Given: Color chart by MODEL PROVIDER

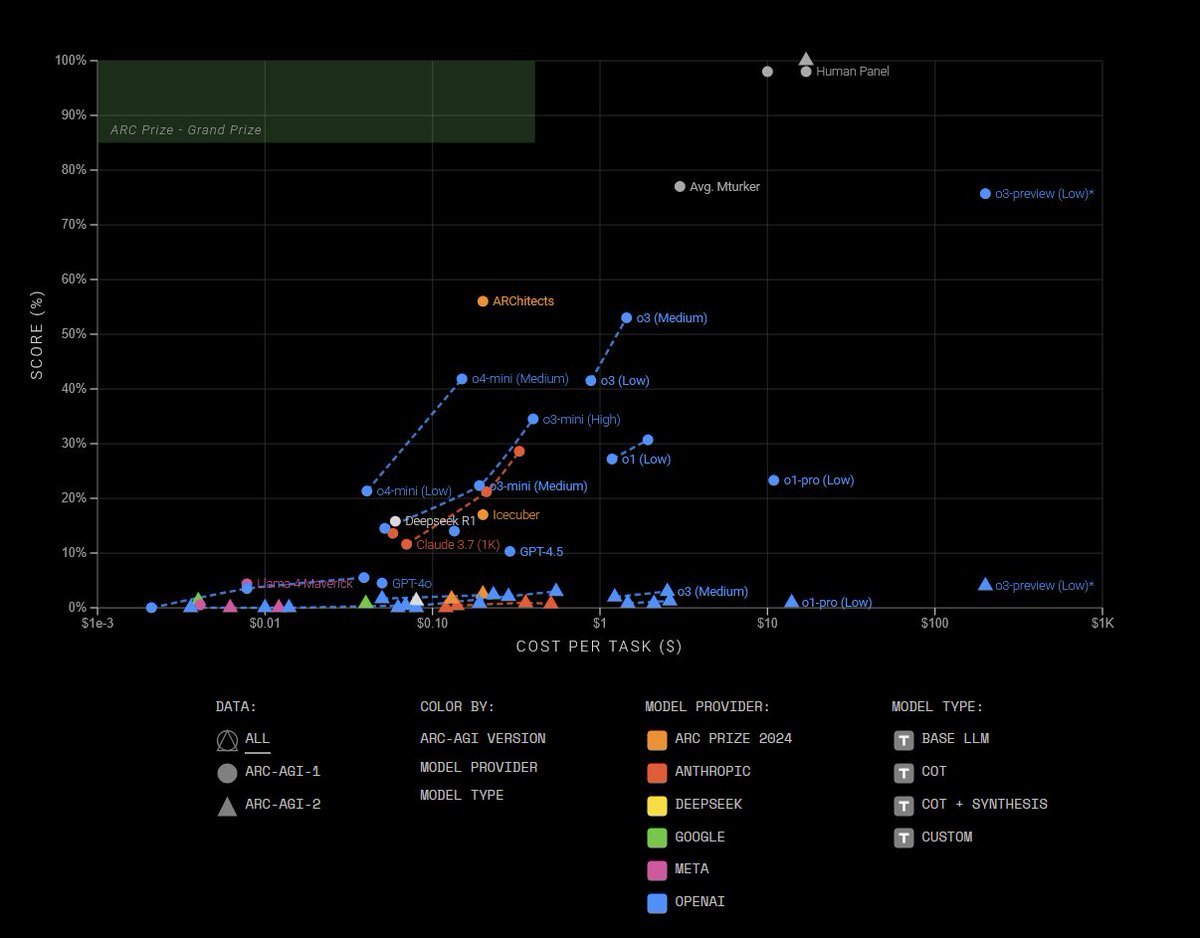Looking at the screenshot, I should tap(479, 767).
